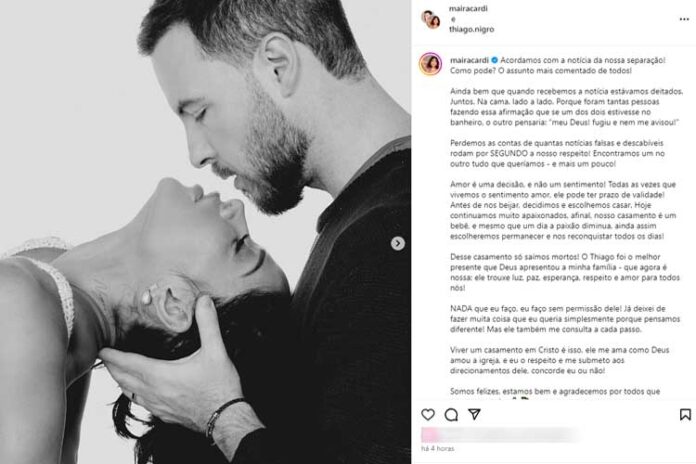Open the mairacardi profile link in the header
The image size is (696, 464).
pos(468,8)
